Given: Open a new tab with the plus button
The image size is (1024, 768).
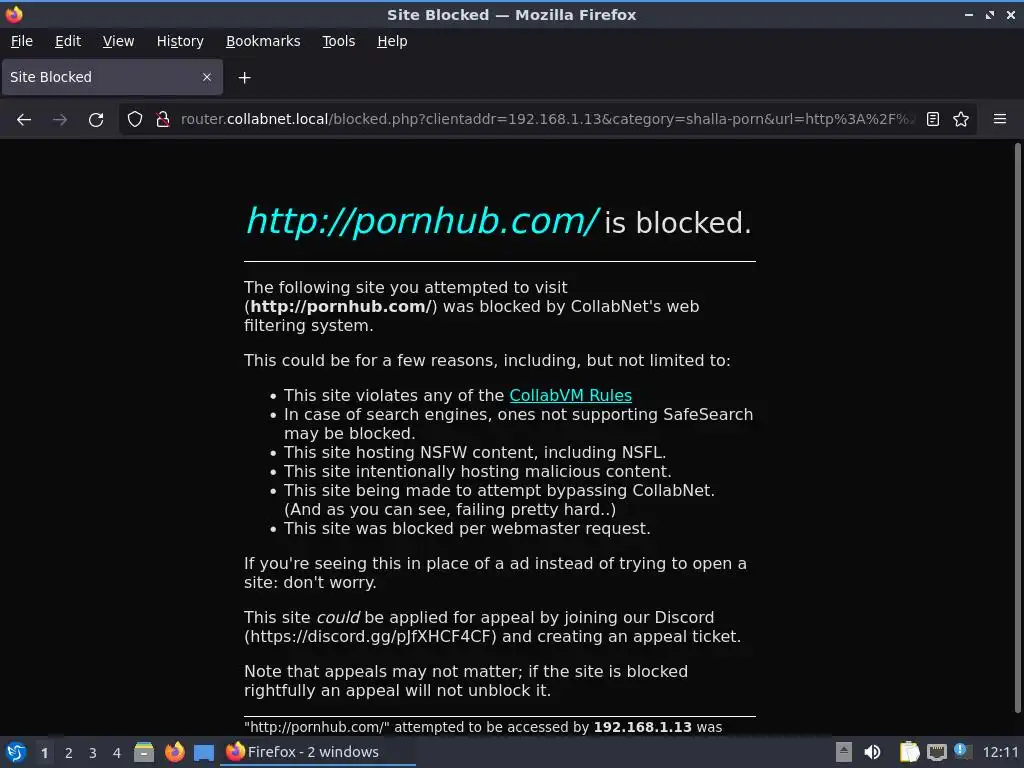Looking at the screenshot, I should 244,78.
